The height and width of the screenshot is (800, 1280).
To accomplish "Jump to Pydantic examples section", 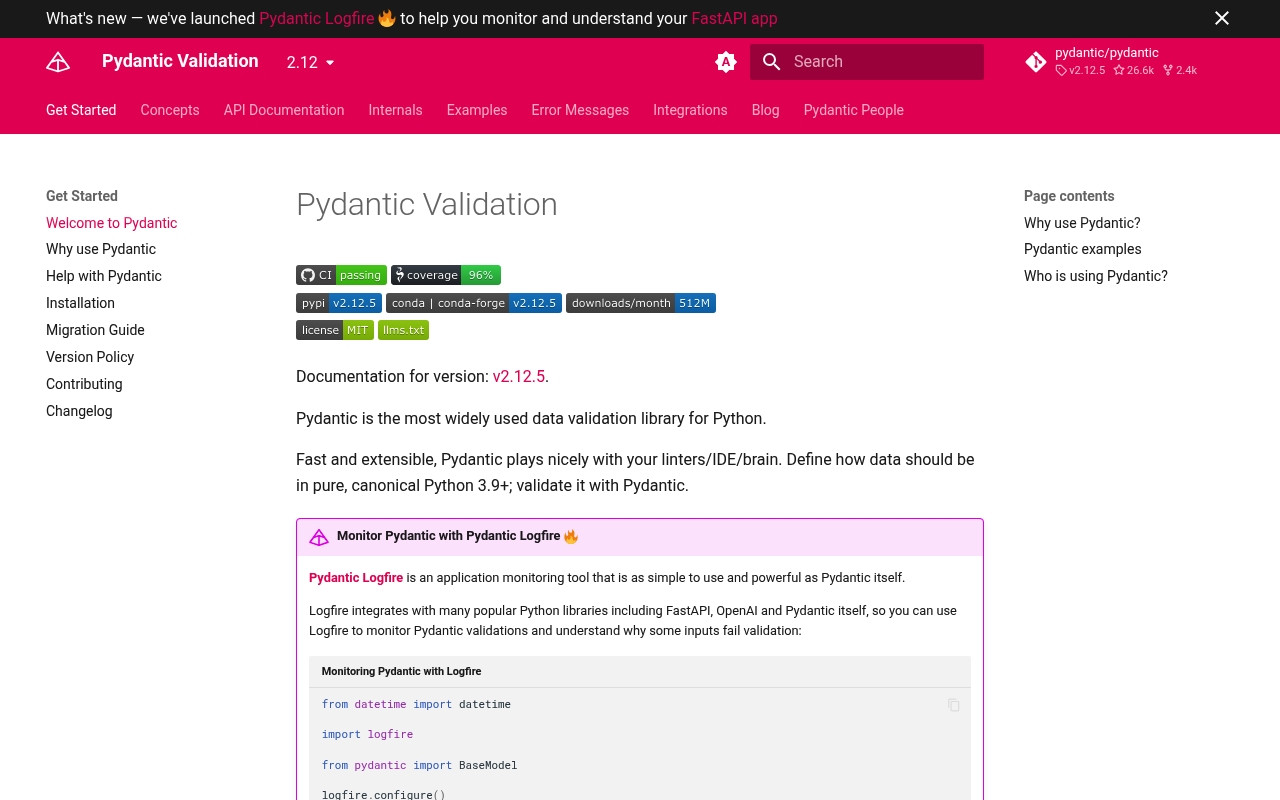I will (x=1082, y=249).
